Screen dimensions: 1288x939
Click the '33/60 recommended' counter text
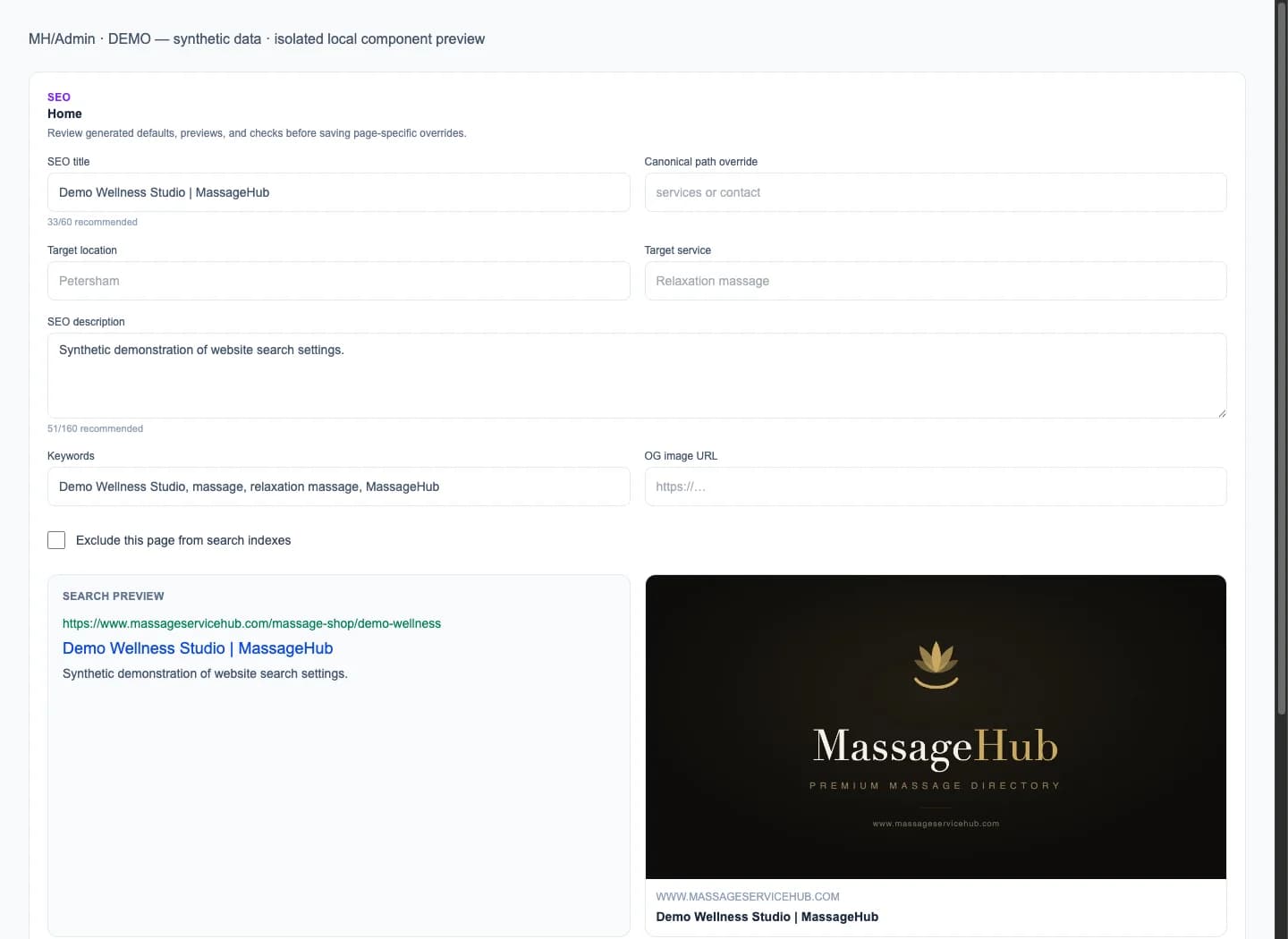coord(92,222)
